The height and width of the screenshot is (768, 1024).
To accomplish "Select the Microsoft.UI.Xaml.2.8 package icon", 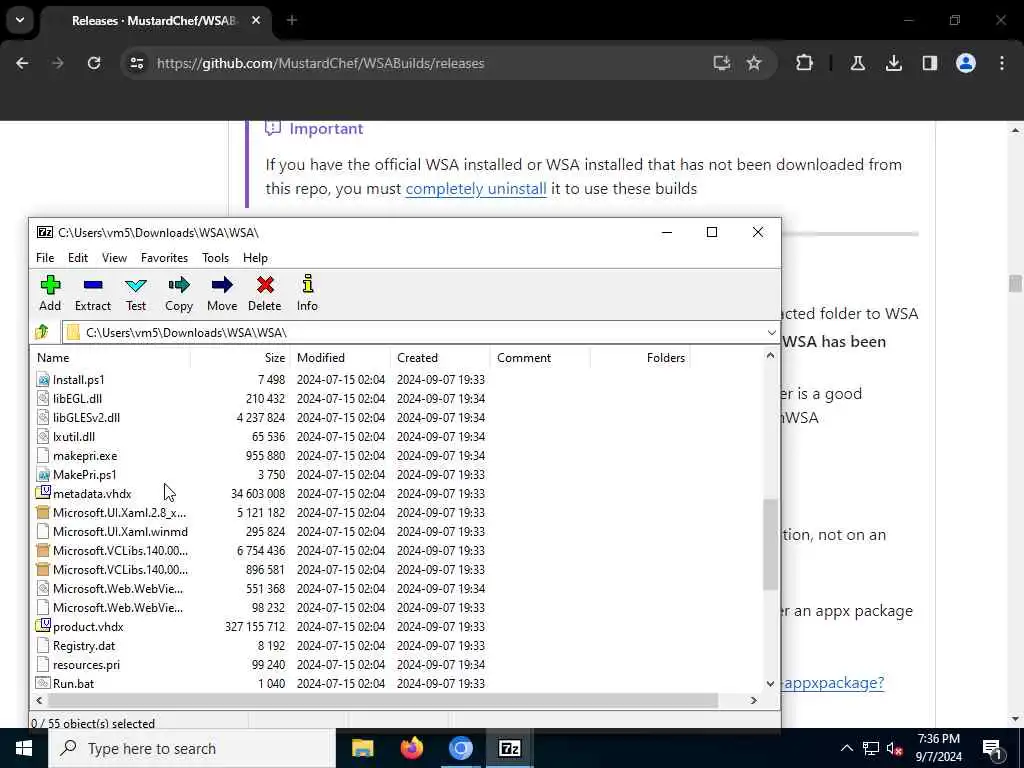I will [x=43, y=513].
